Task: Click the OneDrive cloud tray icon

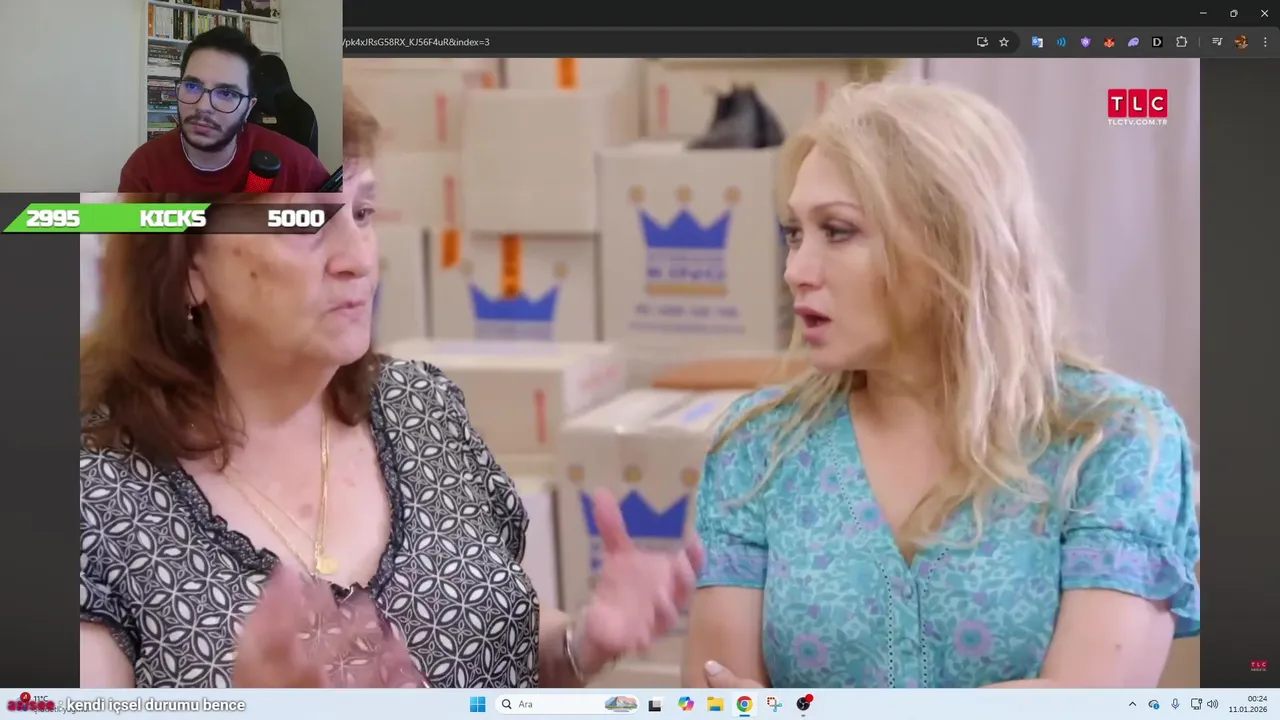Action: 1154,704
